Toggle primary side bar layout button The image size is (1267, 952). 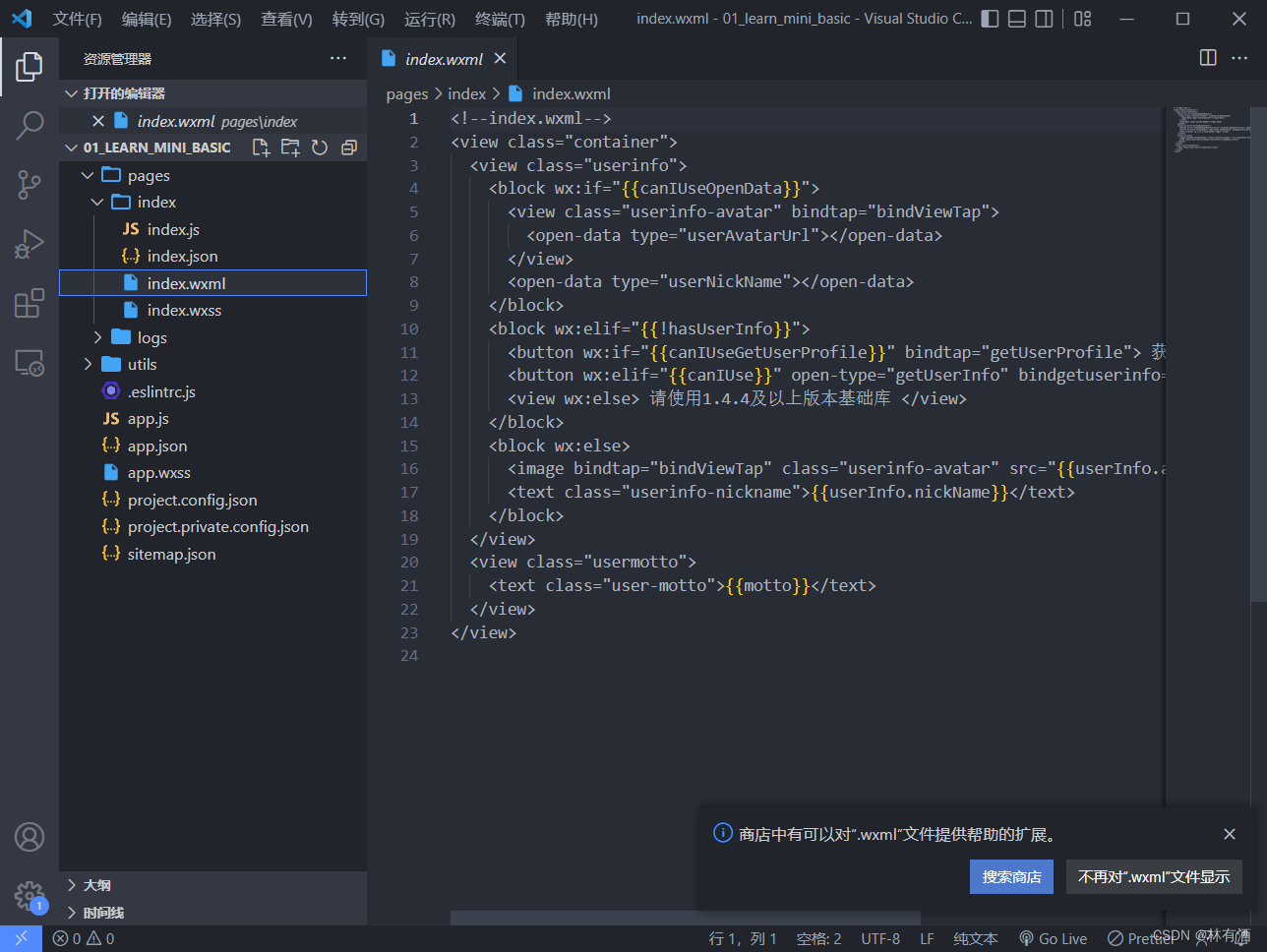tap(991, 19)
